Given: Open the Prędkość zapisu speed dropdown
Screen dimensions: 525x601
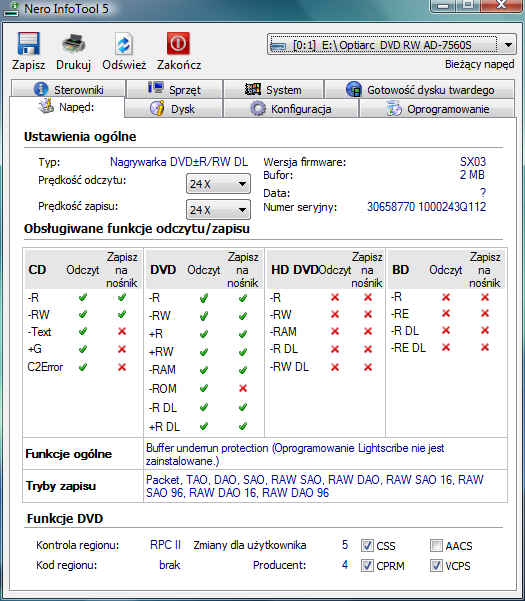Looking at the screenshot, I should 218,210.
